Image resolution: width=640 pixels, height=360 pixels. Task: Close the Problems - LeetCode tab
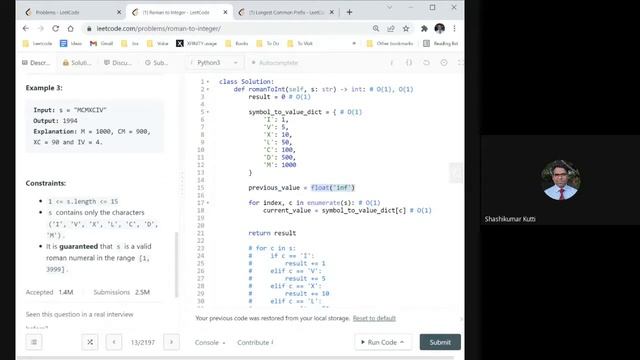click(x=119, y=12)
